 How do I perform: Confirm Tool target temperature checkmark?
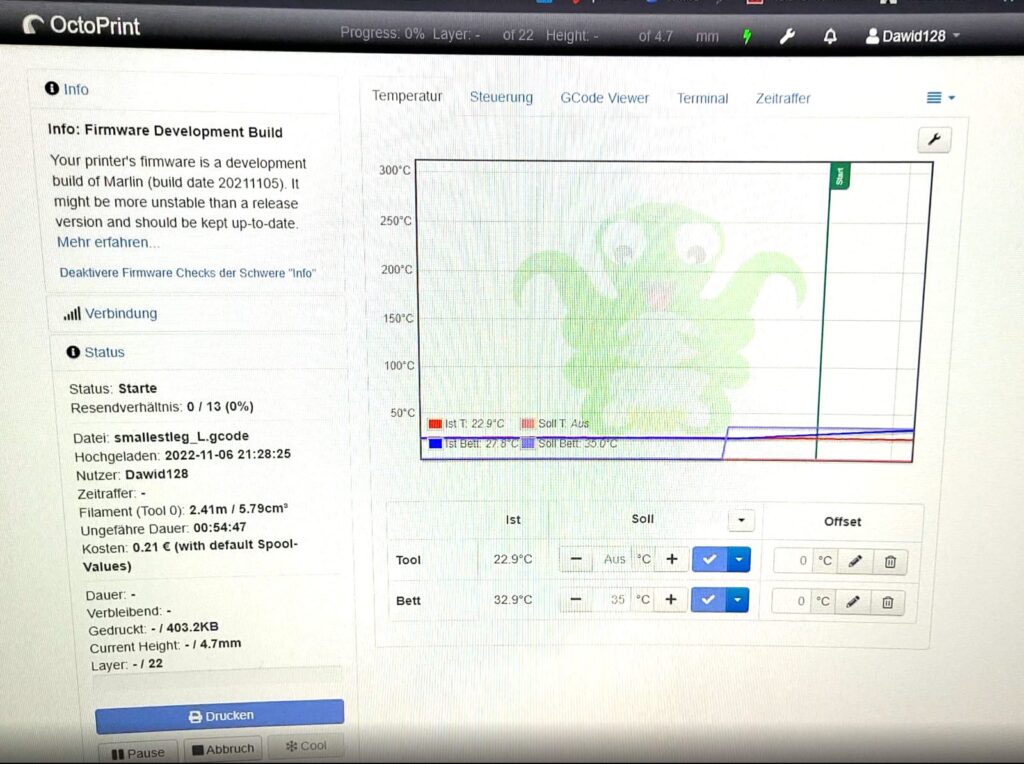click(x=709, y=559)
